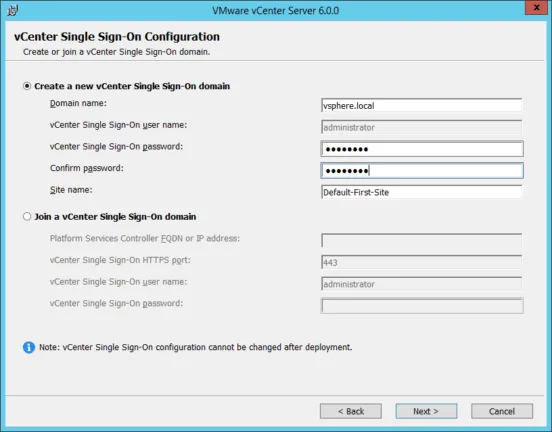This screenshot has height=432, width=552.
Task: Focus the vCenter Single Sign-On password field under Create new domain
Action: coord(422,149)
